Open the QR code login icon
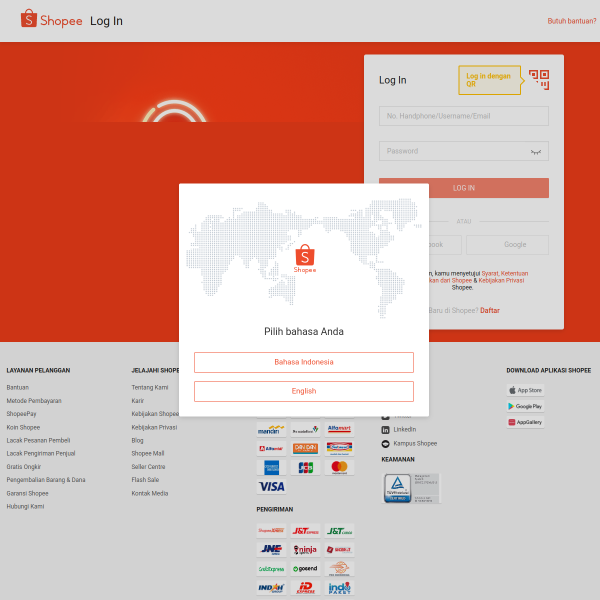 click(539, 80)
